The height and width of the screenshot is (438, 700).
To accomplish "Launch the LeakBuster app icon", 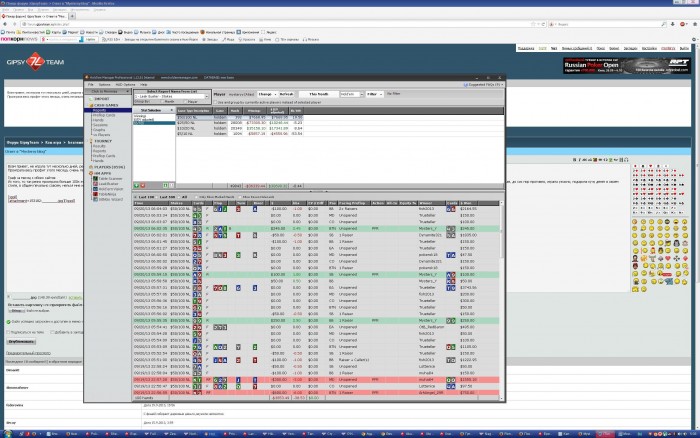I will tap(95, 184).
